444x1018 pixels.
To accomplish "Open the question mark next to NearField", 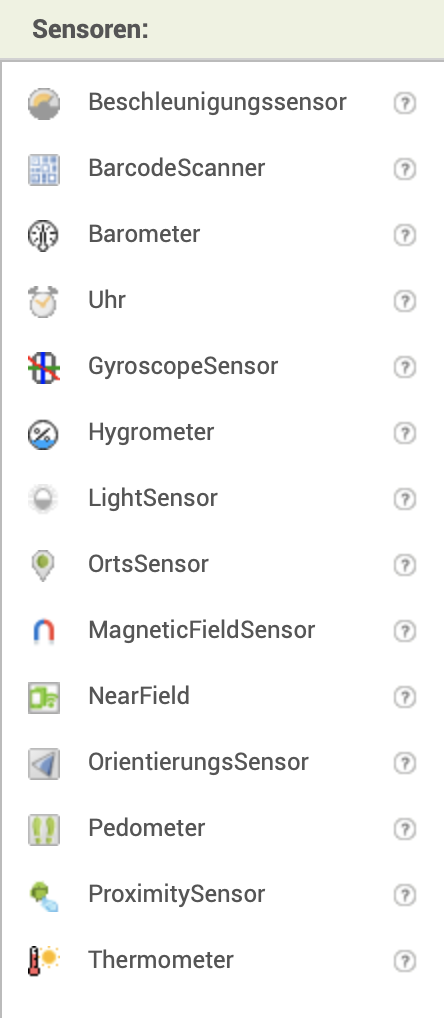I will (x=404, y=697).
